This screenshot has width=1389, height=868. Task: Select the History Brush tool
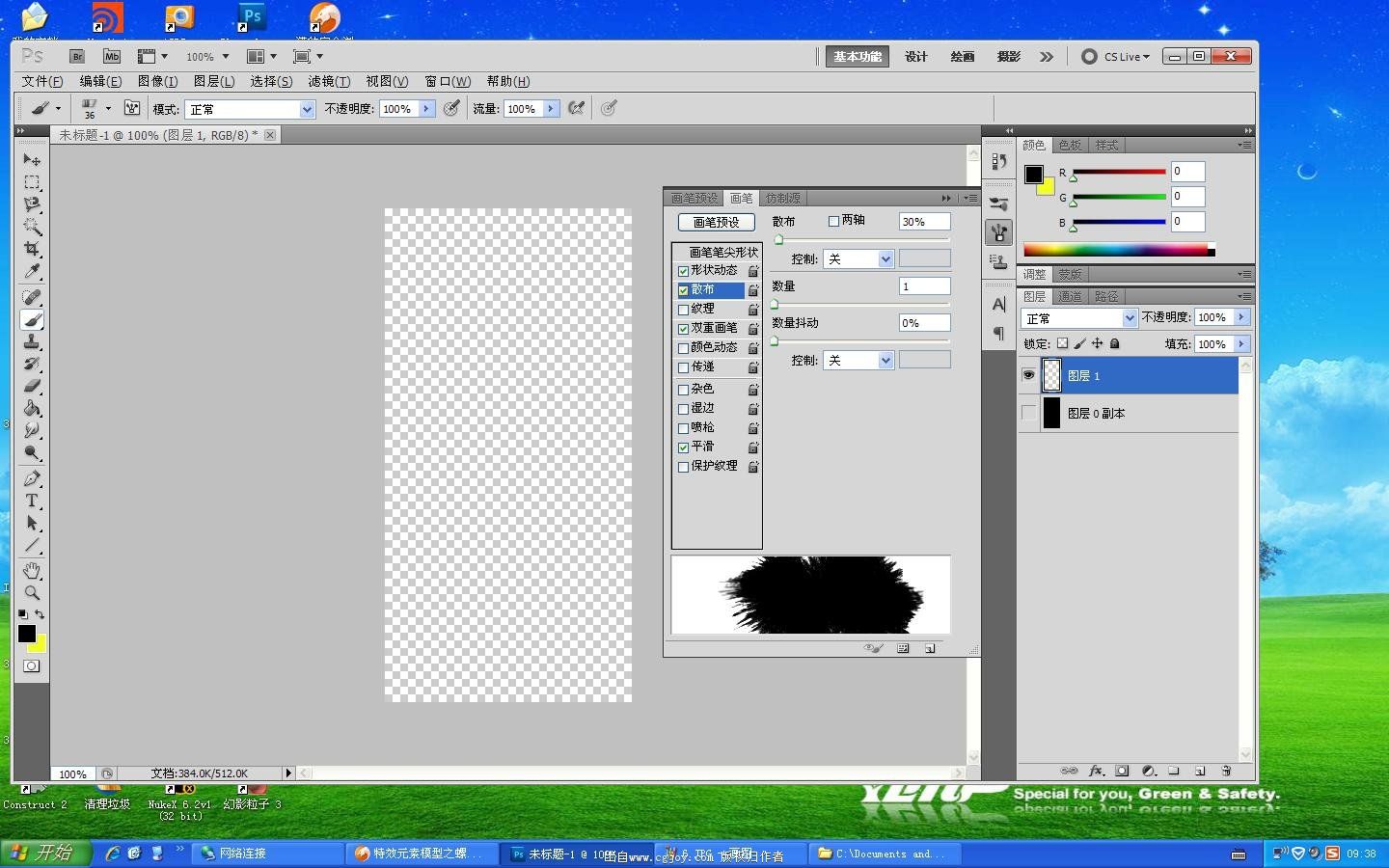pos(32,364)
